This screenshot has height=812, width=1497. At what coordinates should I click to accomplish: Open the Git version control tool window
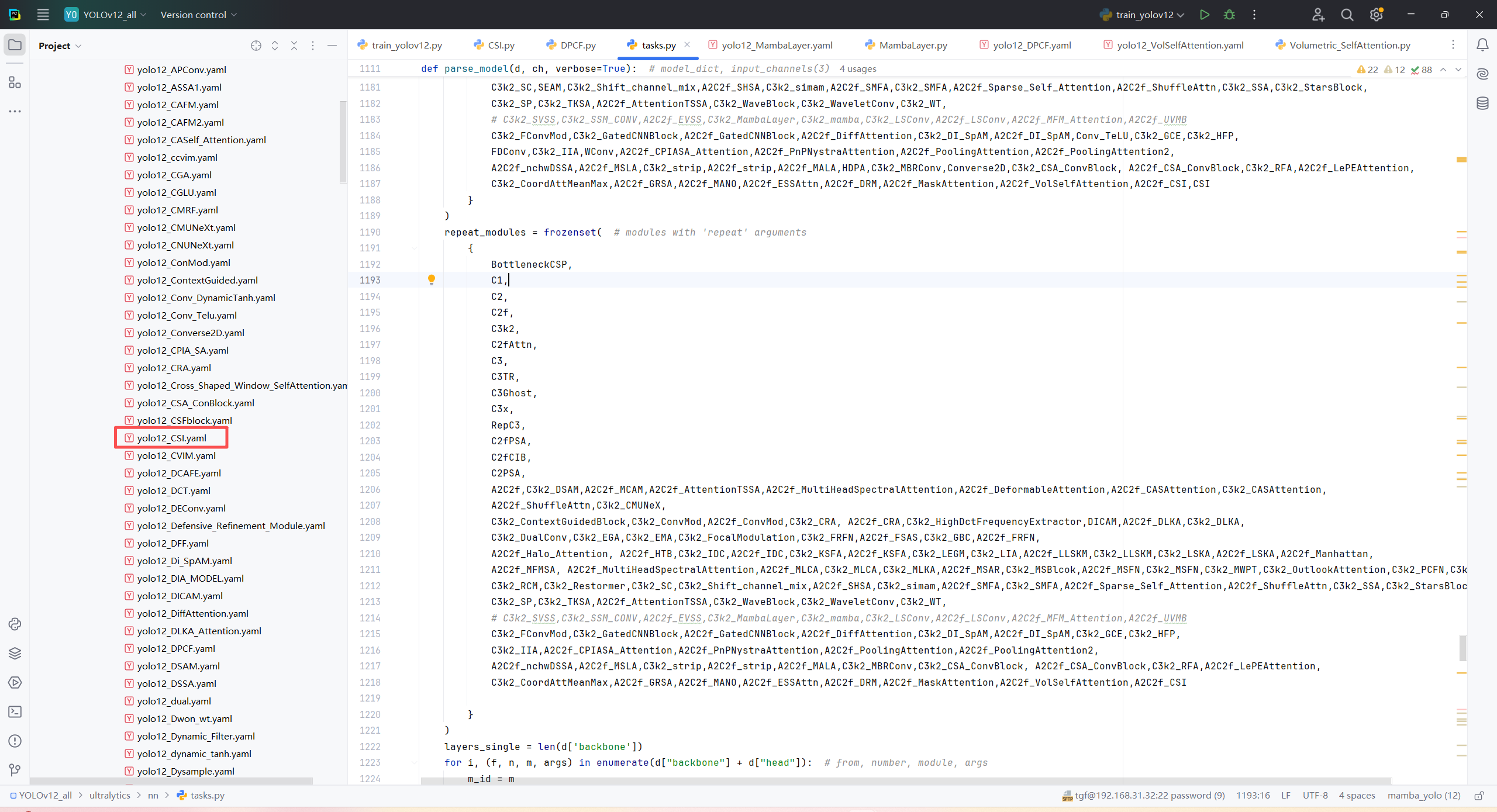15,770
